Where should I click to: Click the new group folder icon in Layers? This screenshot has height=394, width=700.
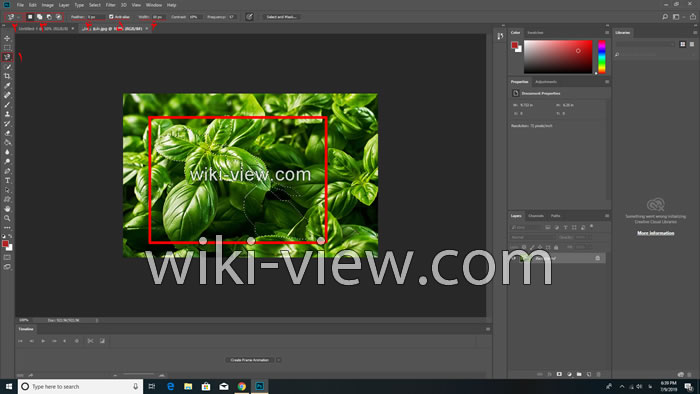pos(579,374)
